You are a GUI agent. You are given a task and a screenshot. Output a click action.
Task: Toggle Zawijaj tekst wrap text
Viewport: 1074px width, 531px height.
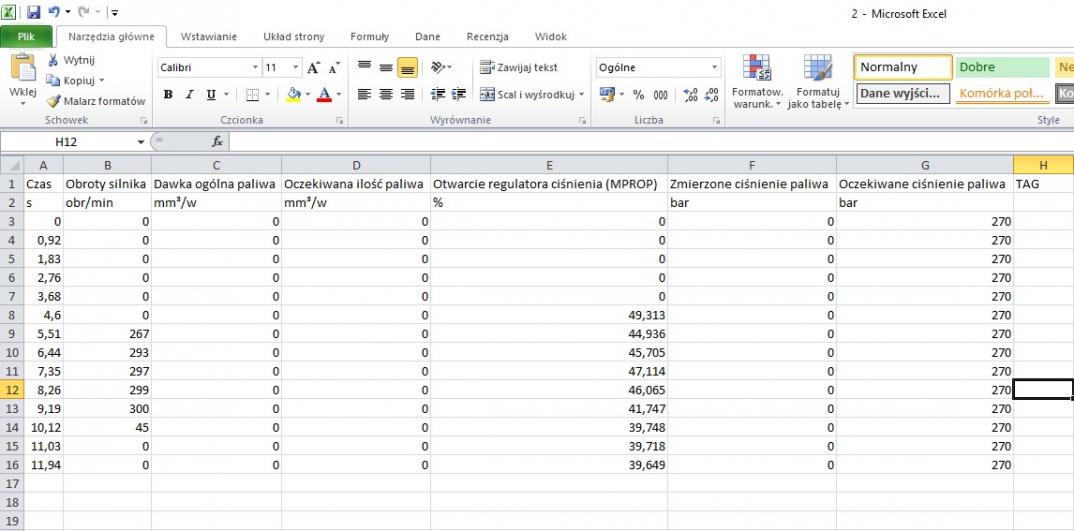[518, 68]
